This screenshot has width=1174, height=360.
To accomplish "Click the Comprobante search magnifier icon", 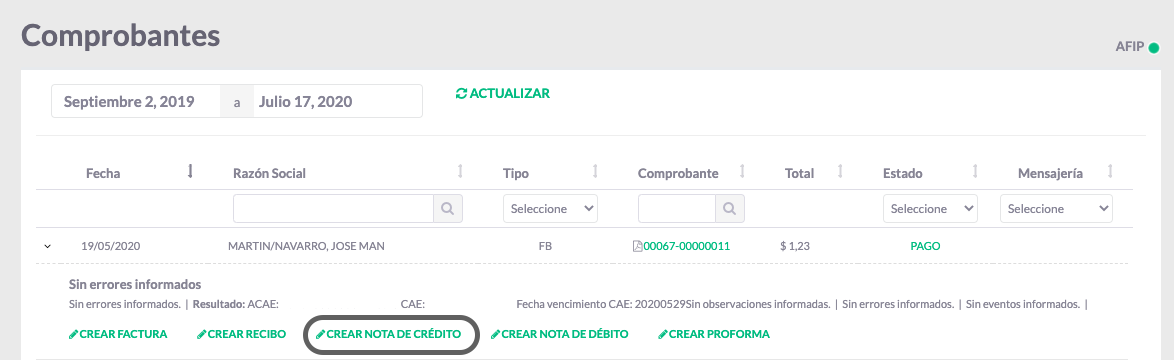I will coord(729,209).
